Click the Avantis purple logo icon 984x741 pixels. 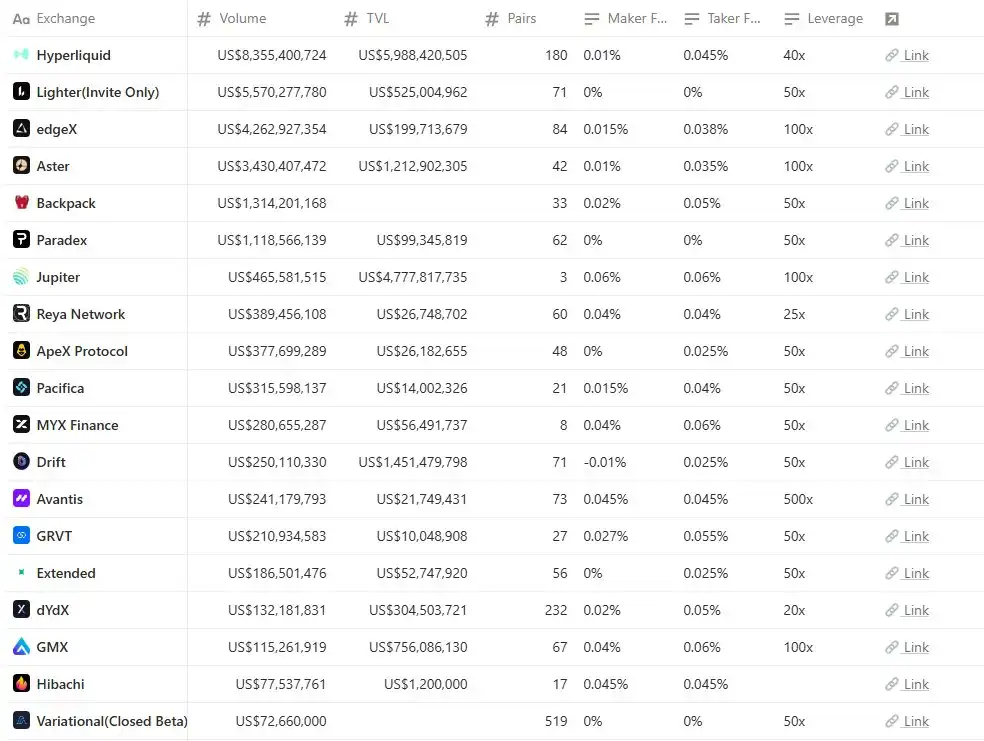coord(21,499)
